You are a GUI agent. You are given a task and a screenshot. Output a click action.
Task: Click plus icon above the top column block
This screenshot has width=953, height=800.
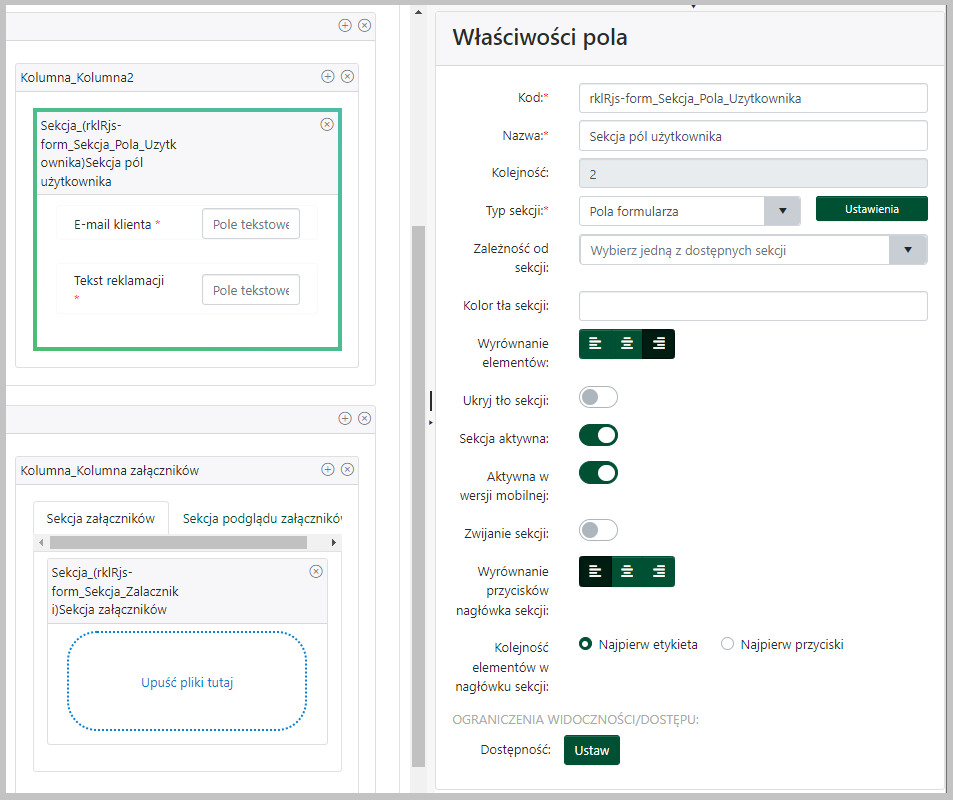(x=347, y=26)
